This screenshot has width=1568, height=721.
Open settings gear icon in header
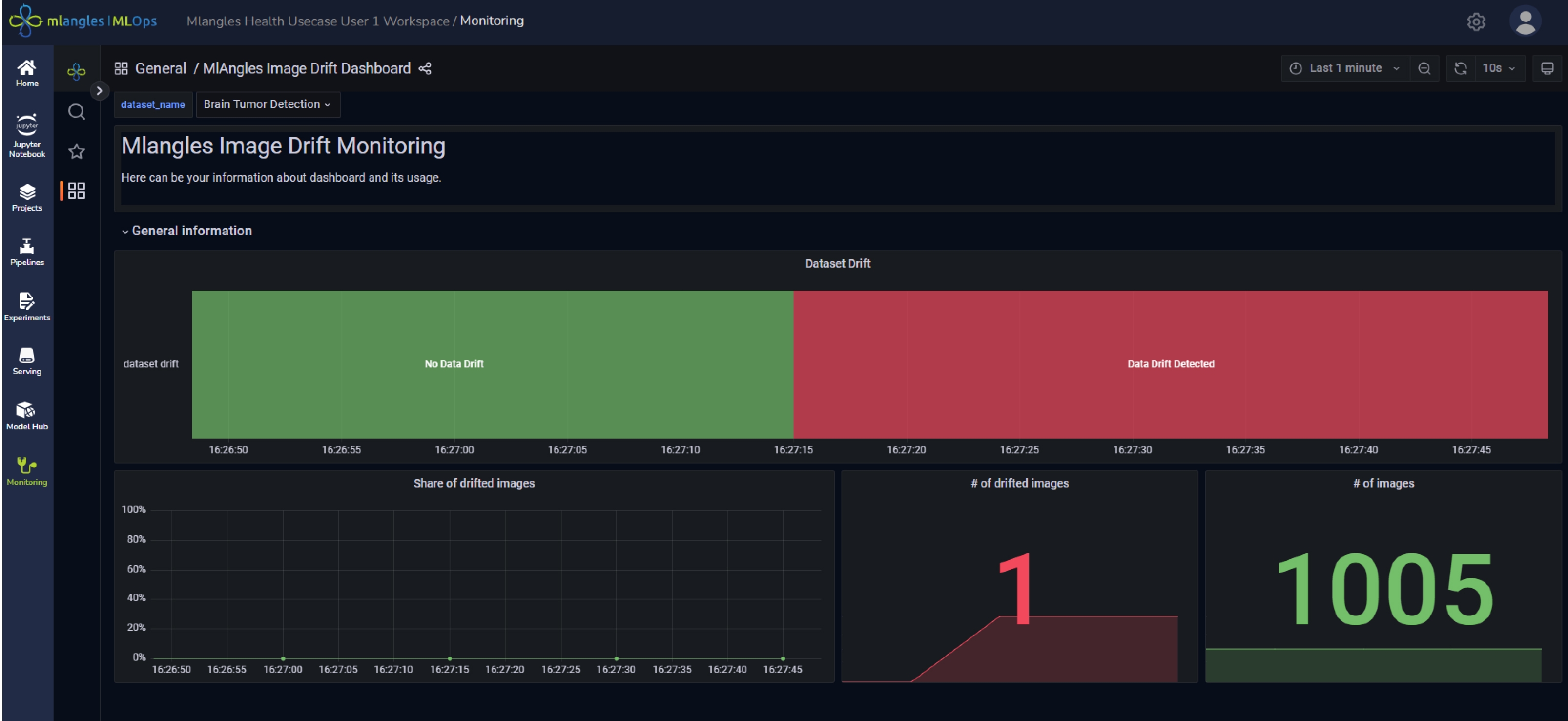pos(1475,21)
